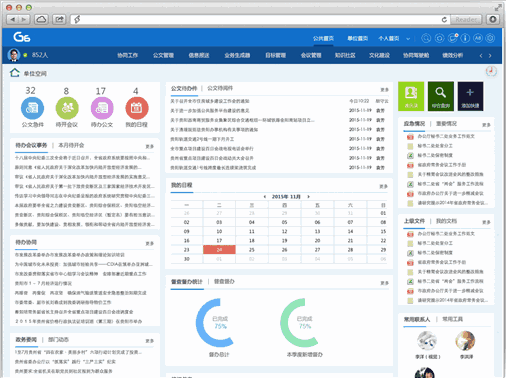The width and height of the screenshot is (506, 378).
Task: Click 更多 in the 待办会议事务 panel
Action: (x=150, y=146)
